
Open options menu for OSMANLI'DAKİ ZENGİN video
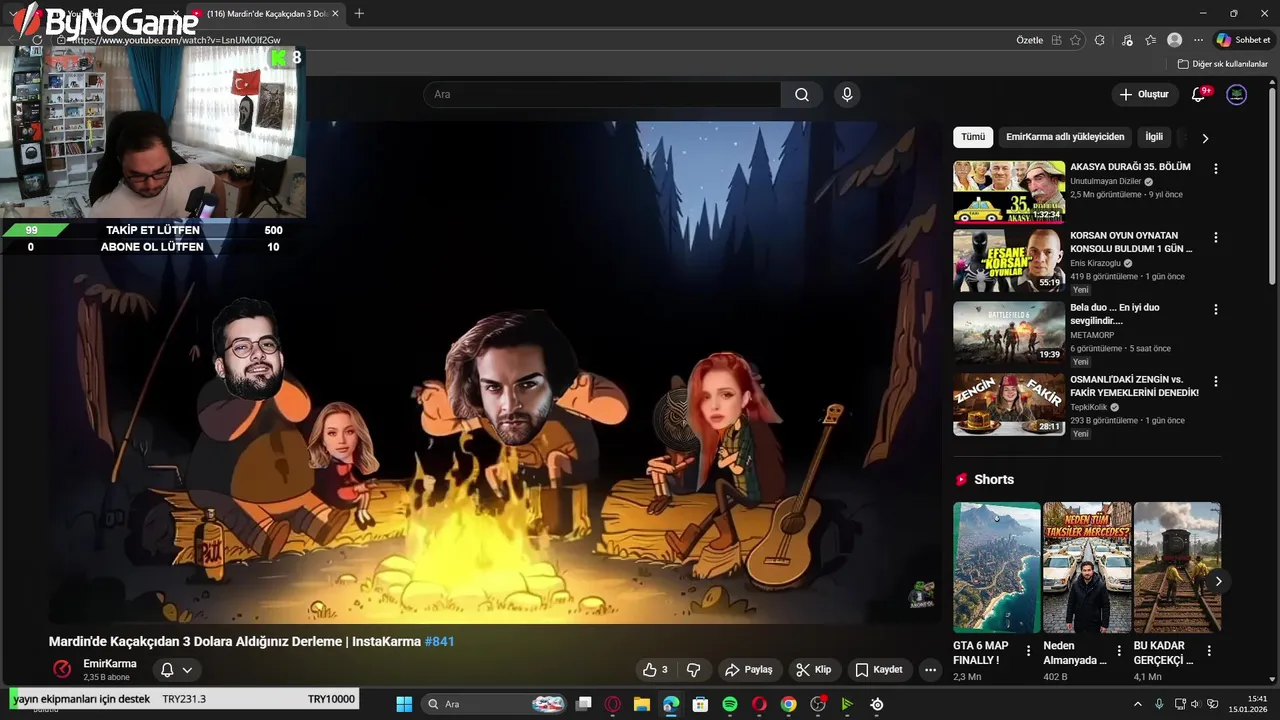(x=1216, y=382)
